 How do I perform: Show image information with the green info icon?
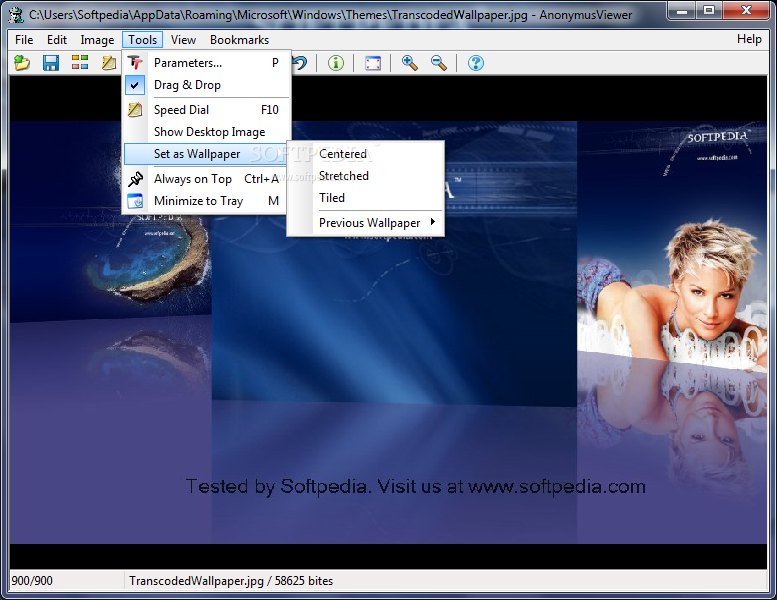(x=336, y=63)
